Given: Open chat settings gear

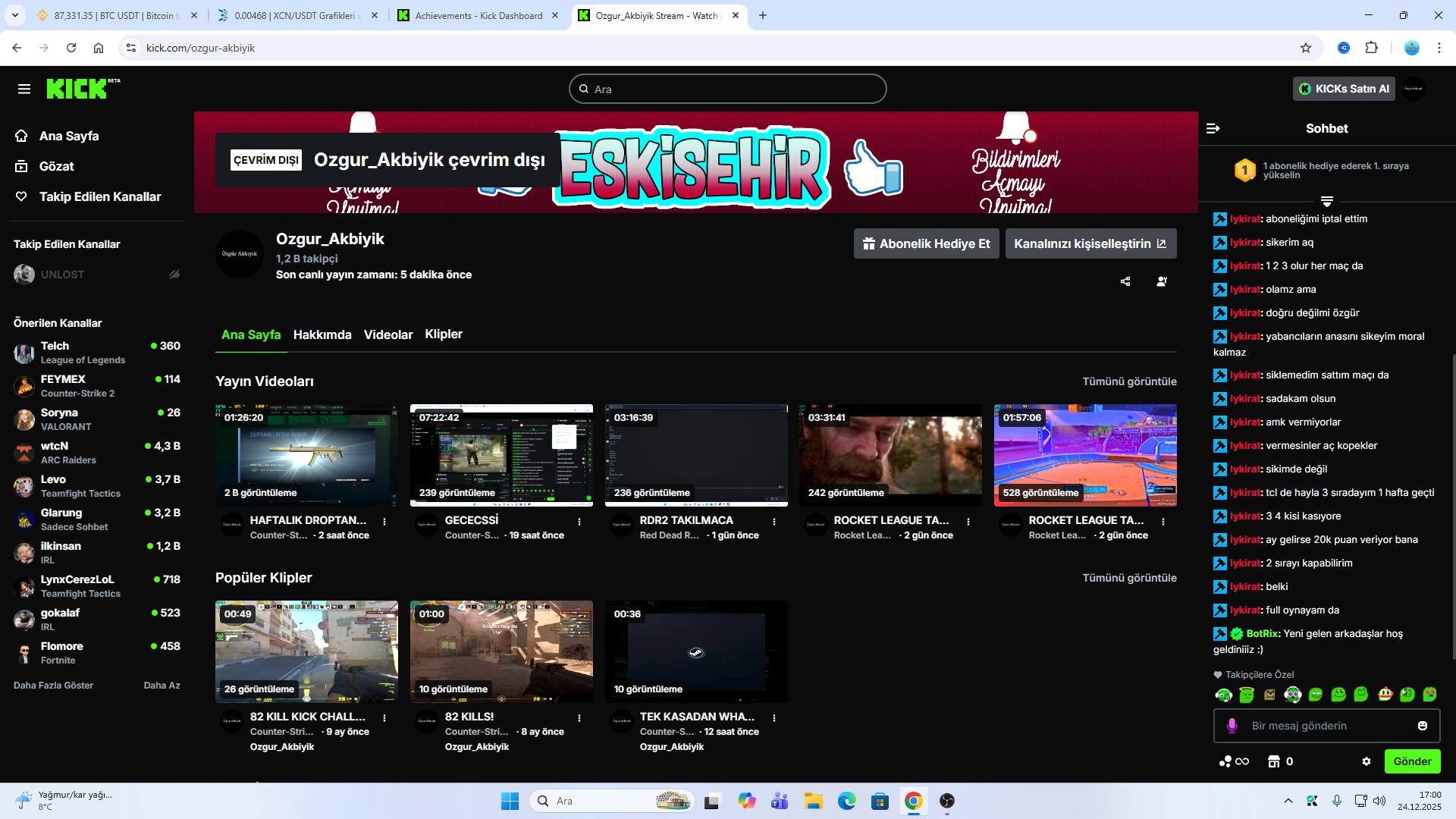Looking at the screenshot, I should coord(1367,761).
